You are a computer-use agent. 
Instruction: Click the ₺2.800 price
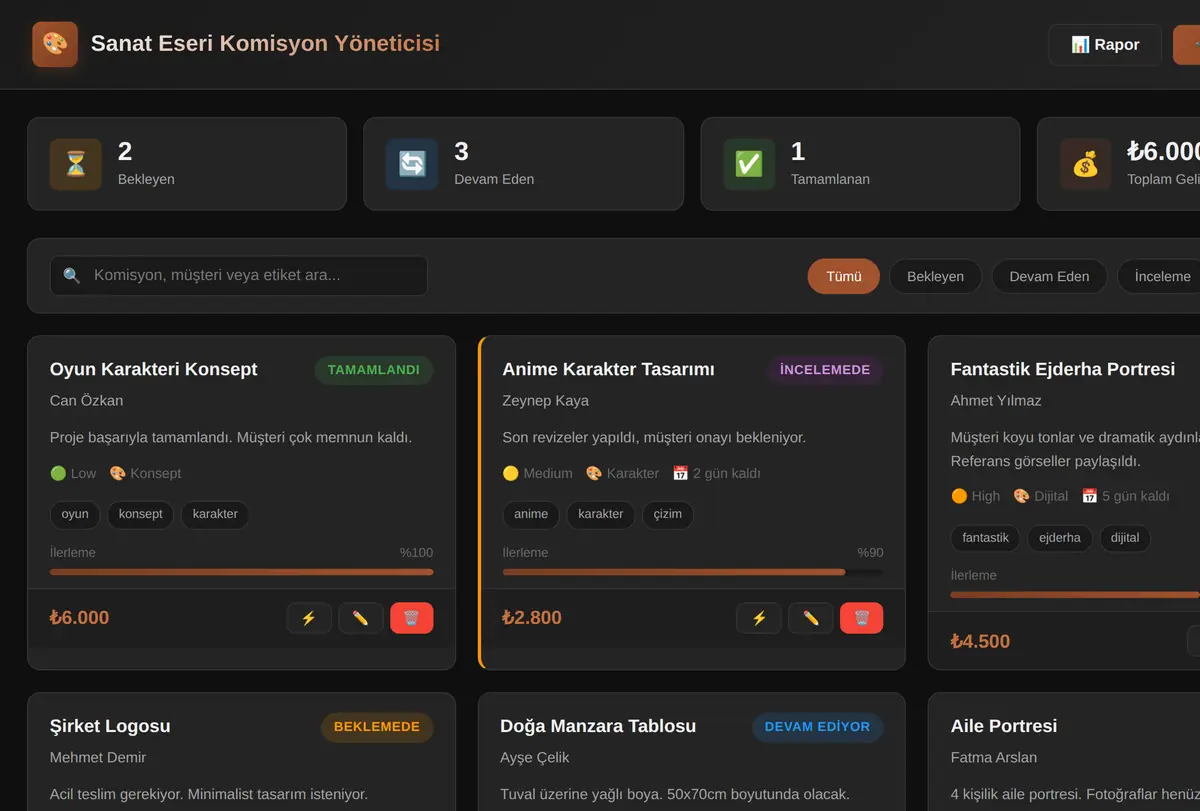[x=532, y=618]
